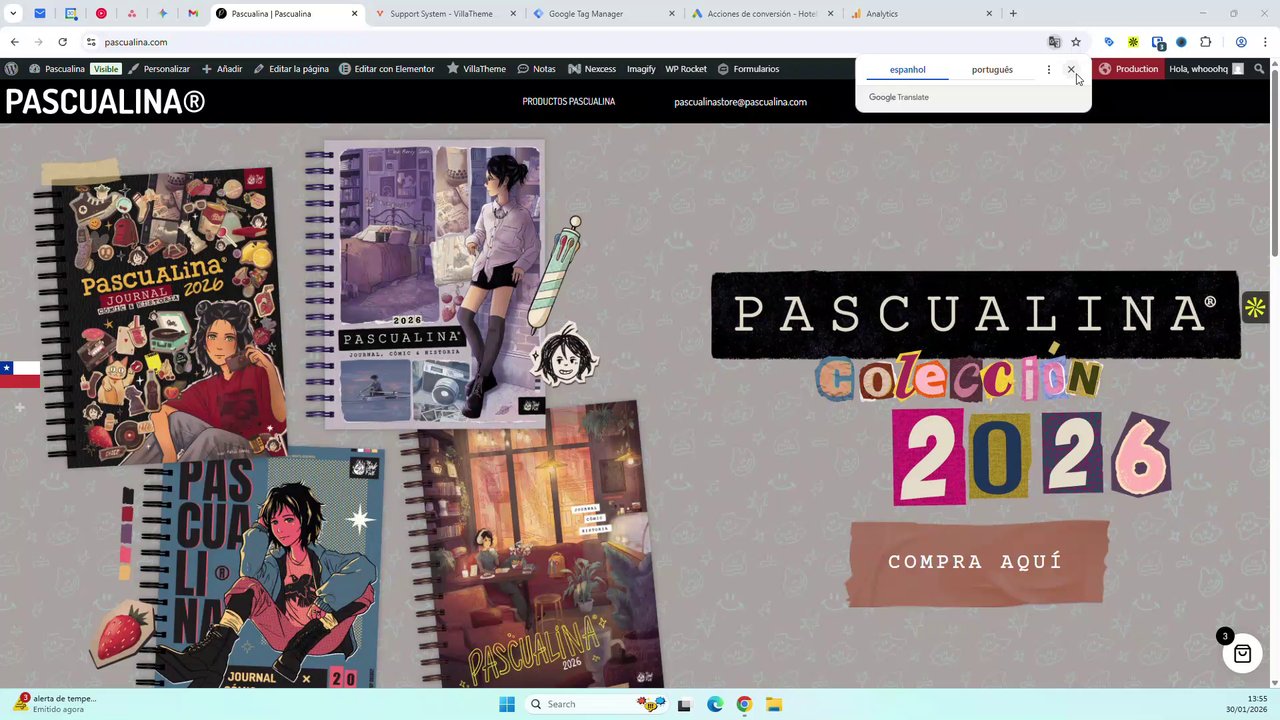Switch to Support System - VillaTheme tab

pyautogui.click(x=445, y=14)
